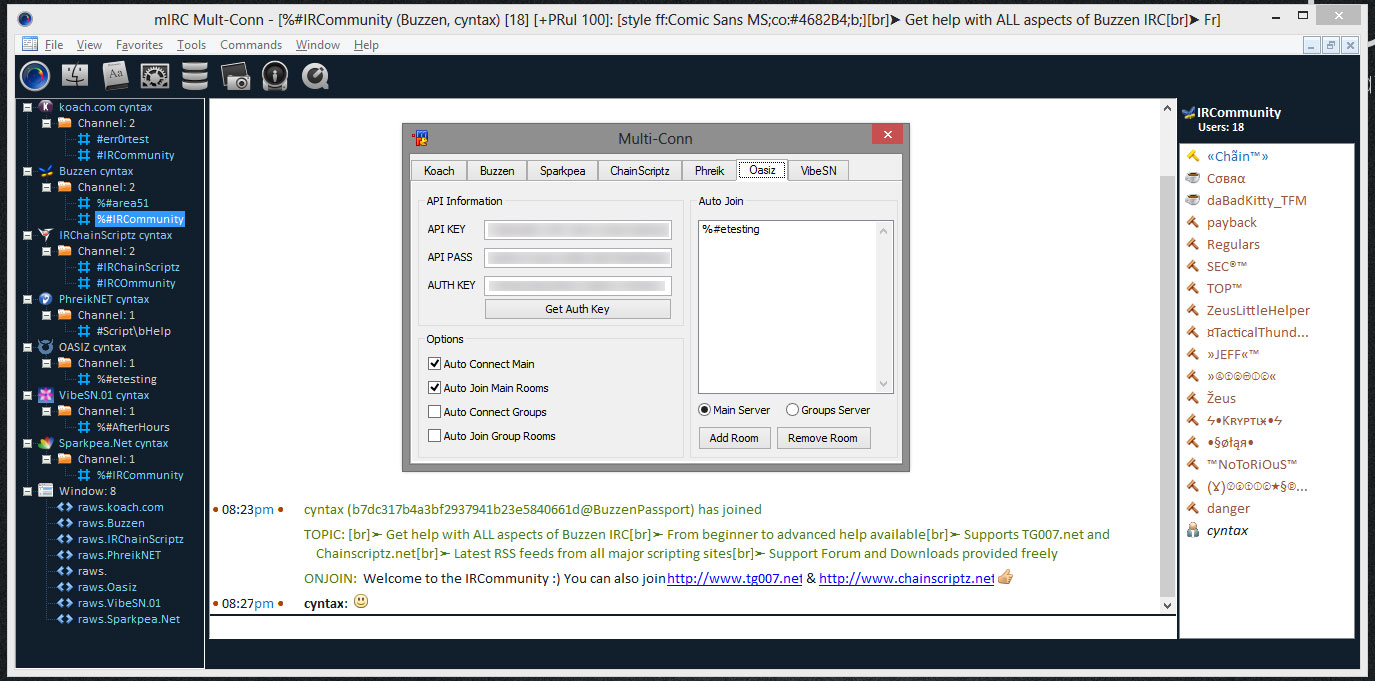Collapse Channel: 2 under koach.com

[x=46, y=123]
